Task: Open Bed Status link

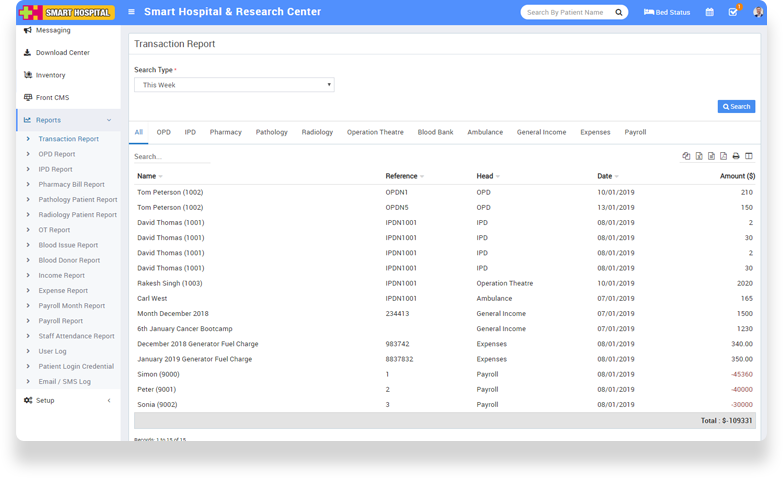Action: click(x=667, y=12)
